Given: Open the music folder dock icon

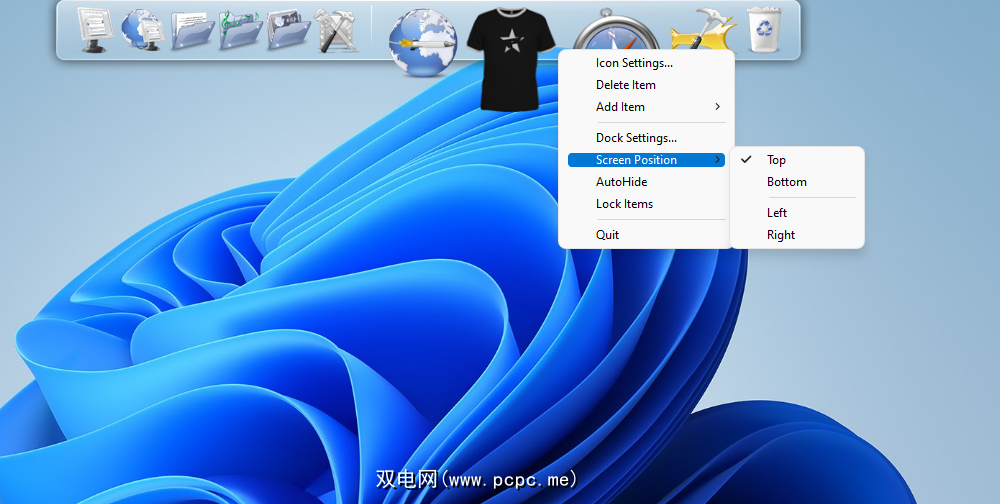Looking at the screenshot, I should (x=240, y=29).
